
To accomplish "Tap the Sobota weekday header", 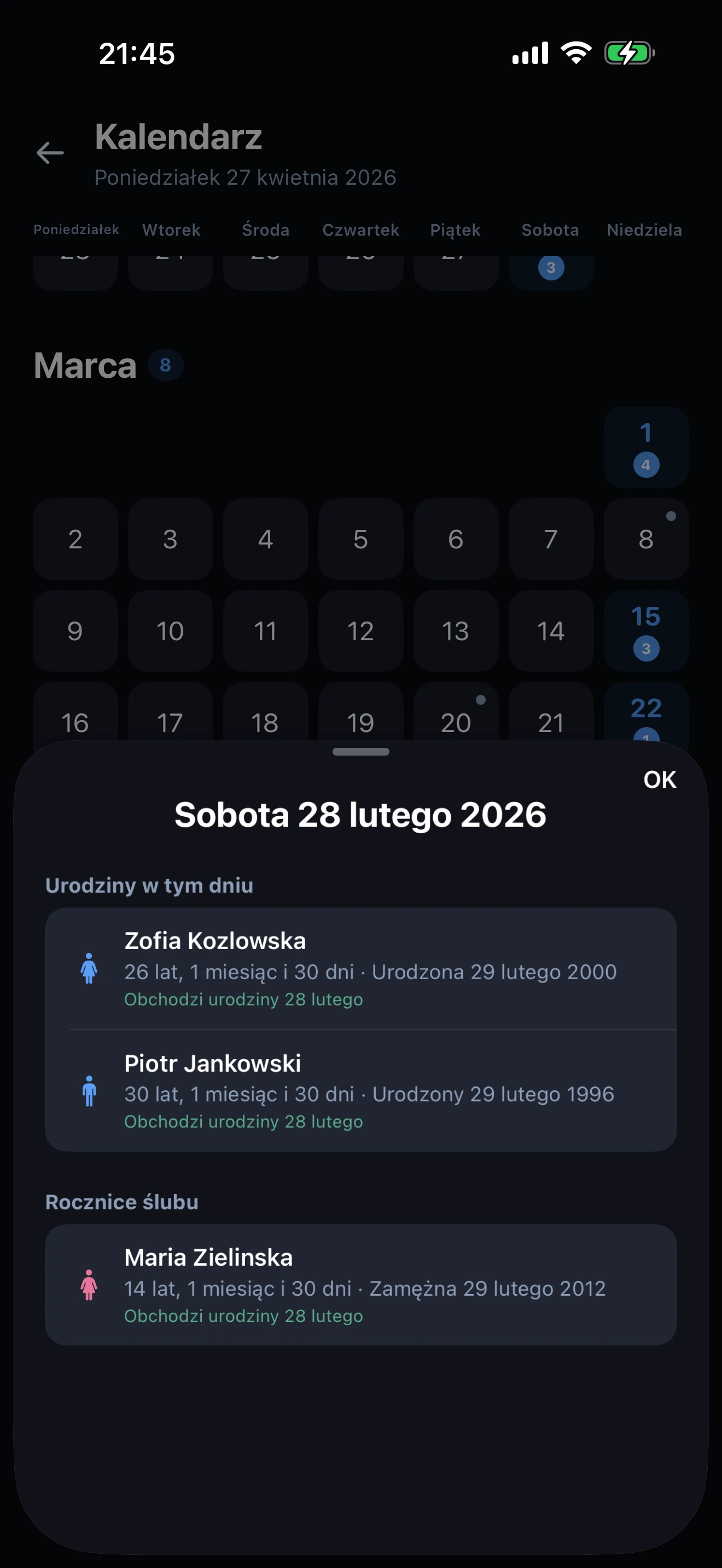I will [x=550, y=230].
